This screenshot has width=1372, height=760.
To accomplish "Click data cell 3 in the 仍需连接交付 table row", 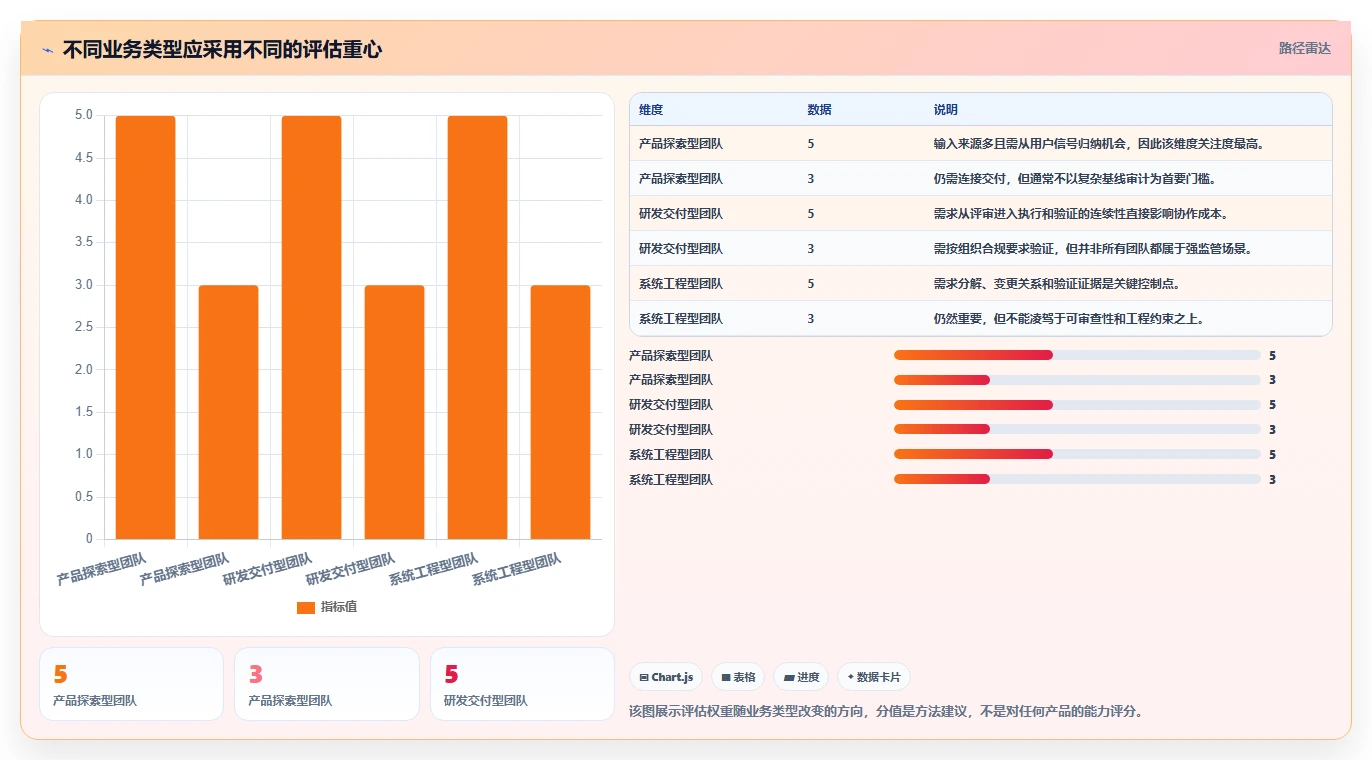I will click(x=811, y=179).
